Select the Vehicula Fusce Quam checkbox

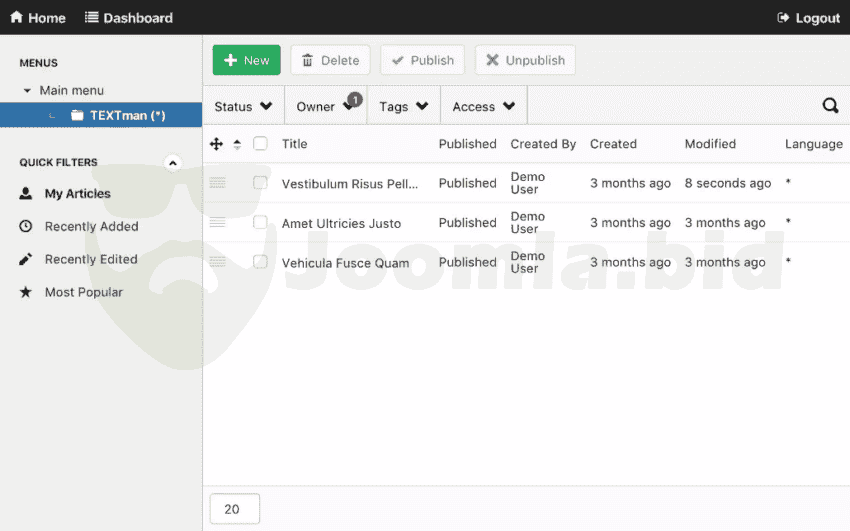(260, 262)
